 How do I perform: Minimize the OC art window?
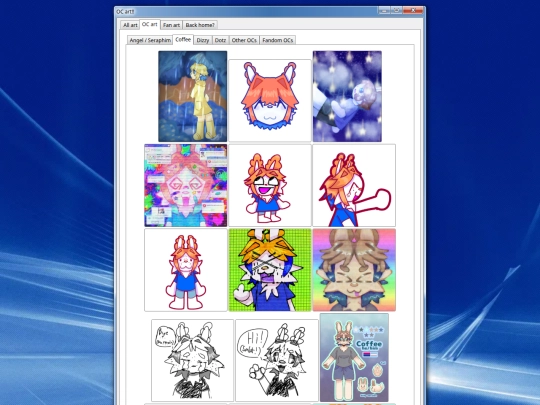[384, 10]
